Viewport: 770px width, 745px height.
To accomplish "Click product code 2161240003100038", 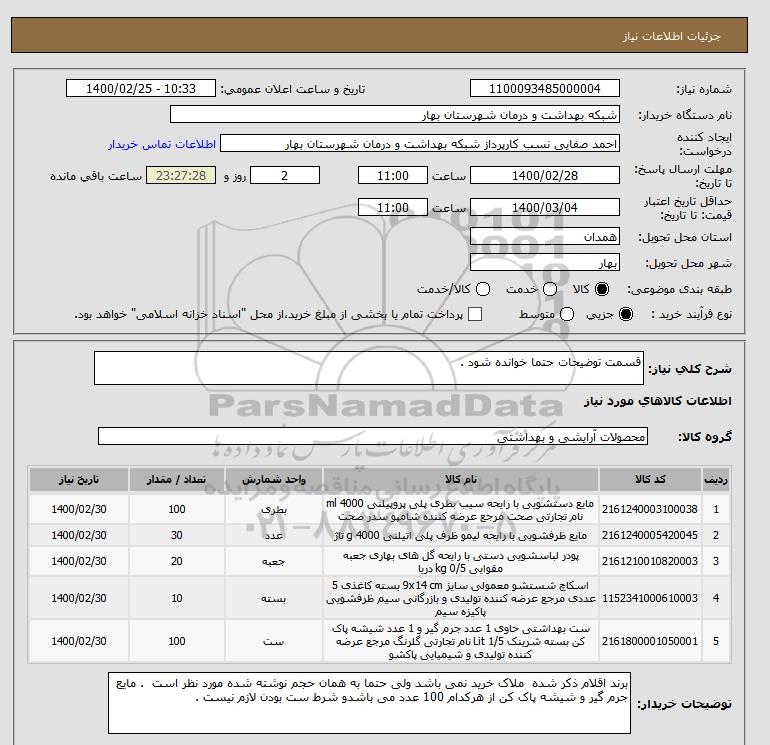I will pos(650,509).
